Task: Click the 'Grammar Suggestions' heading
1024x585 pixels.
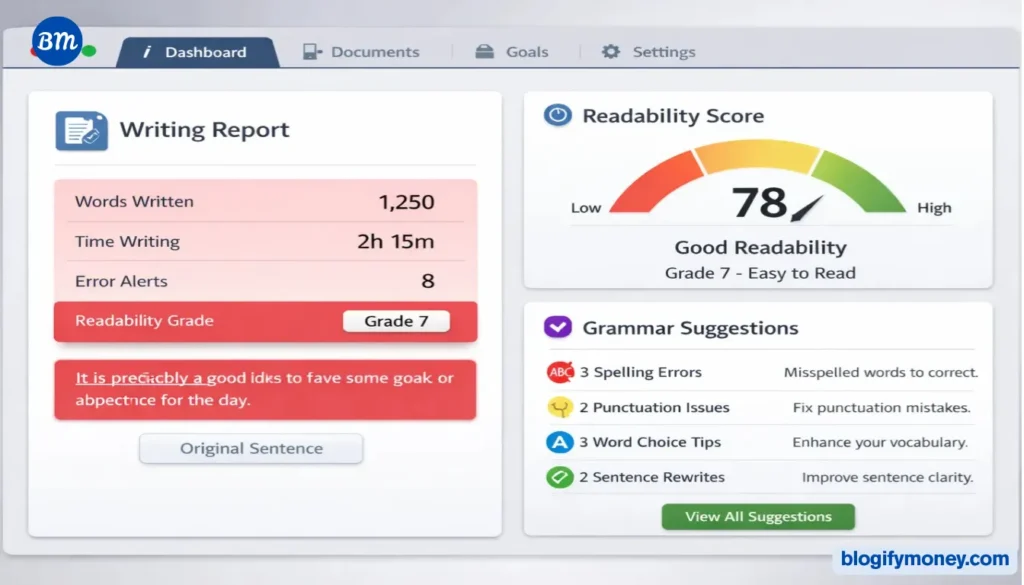Action: point(690,328)
